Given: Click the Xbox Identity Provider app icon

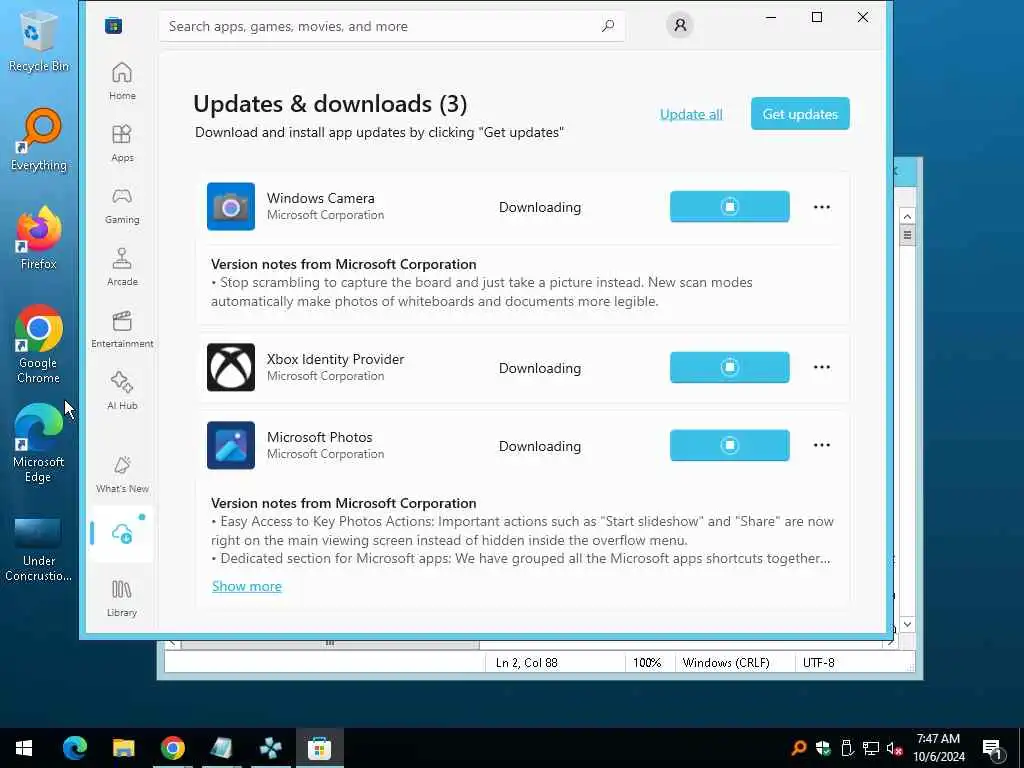Looking at the screenshot, I should point(231,367).
